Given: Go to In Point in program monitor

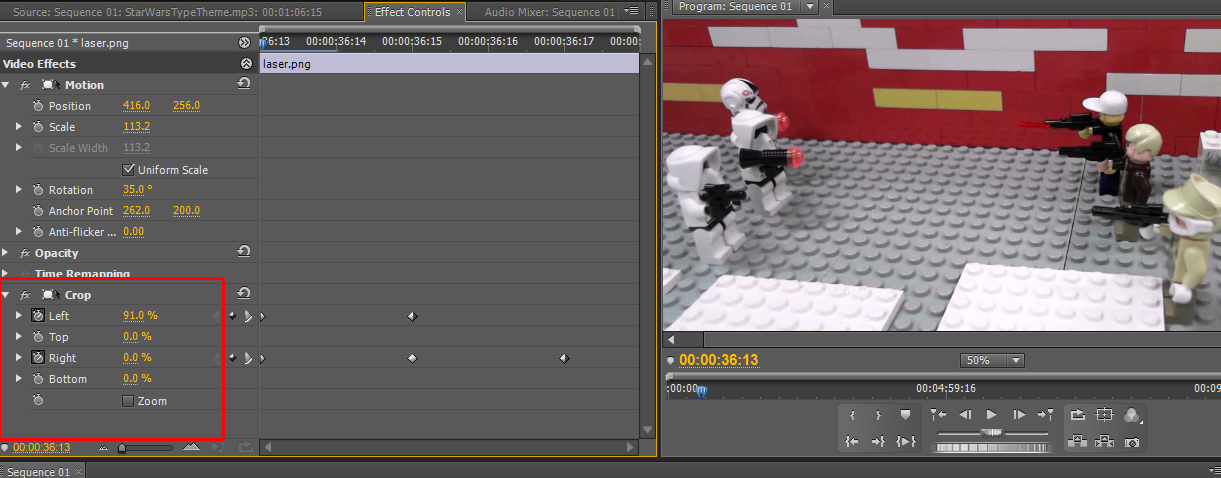Looking at the screenshot, I should pyautogui.click(x=852, y=441).
